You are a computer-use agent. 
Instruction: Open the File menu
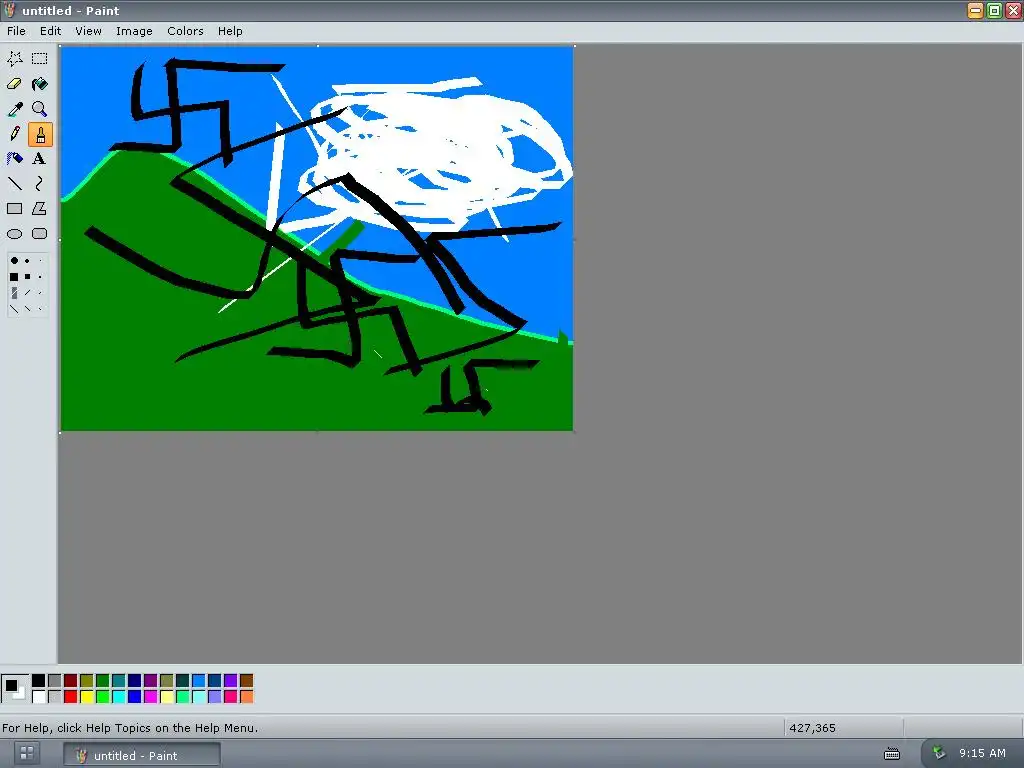coord(16,31)
